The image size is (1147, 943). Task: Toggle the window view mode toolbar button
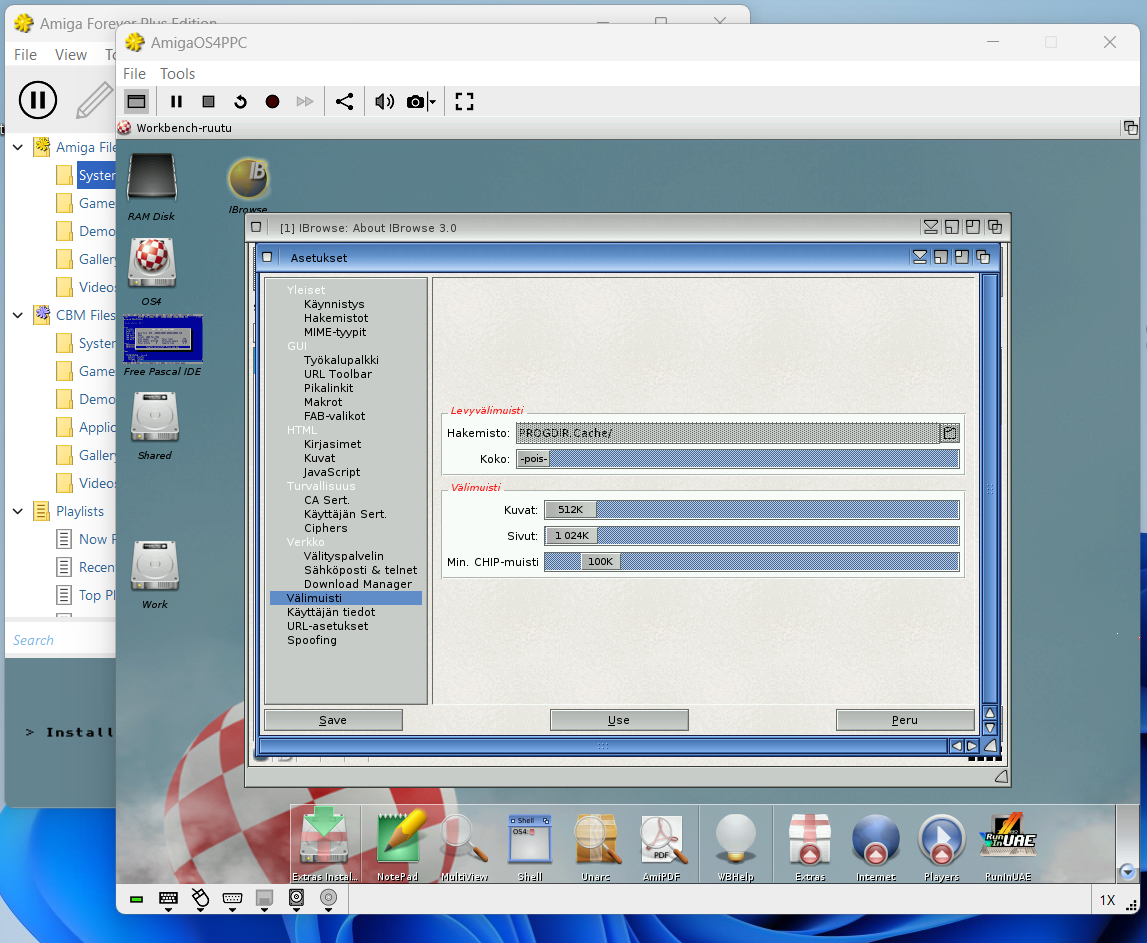click(137, 102)
